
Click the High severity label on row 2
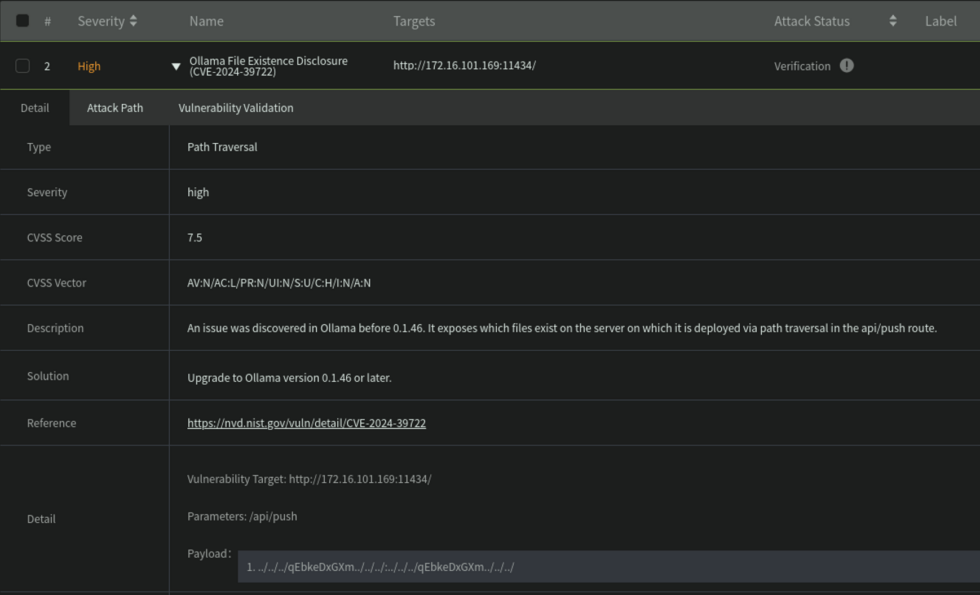tap(88, 66)
